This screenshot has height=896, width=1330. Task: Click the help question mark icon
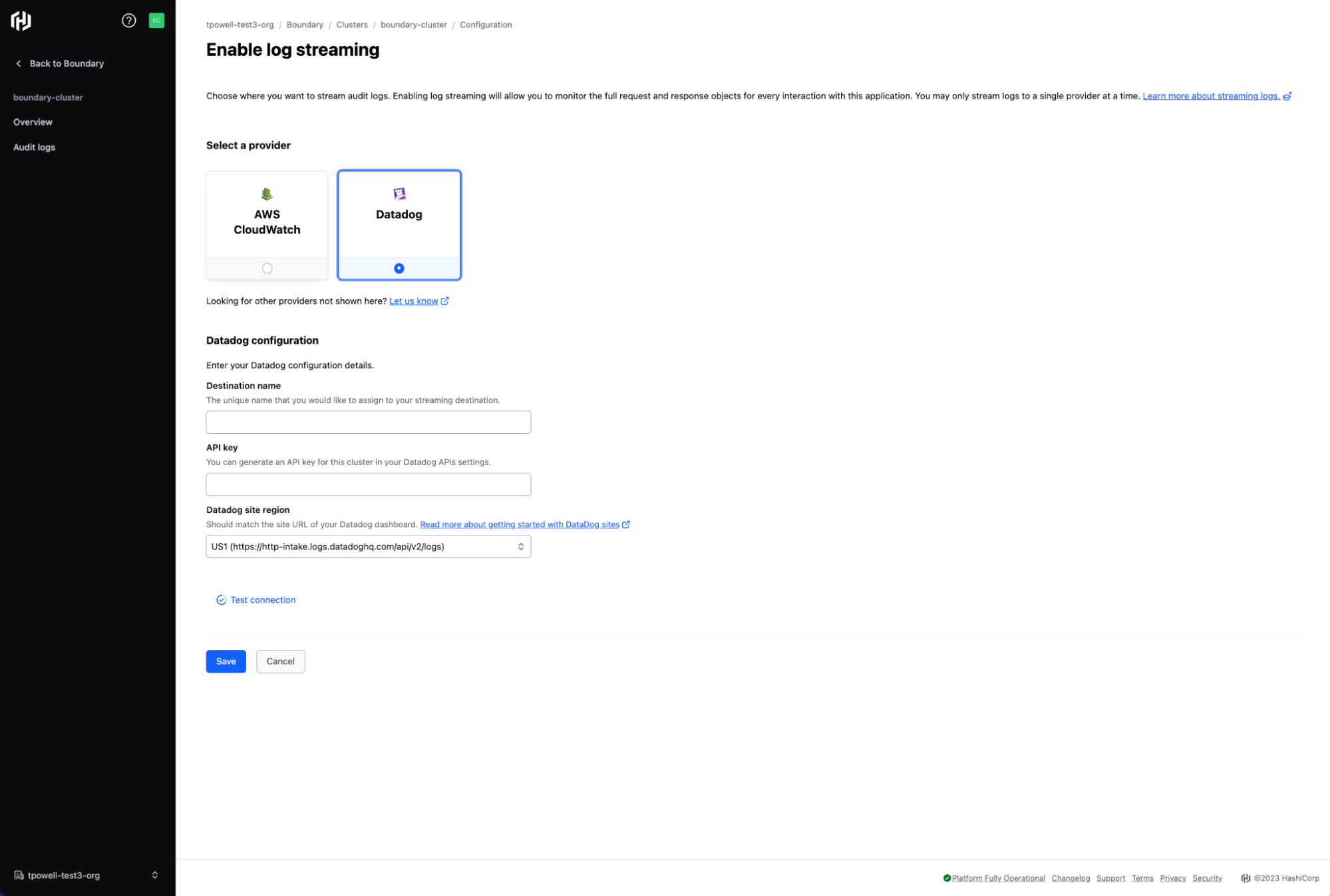129,20
